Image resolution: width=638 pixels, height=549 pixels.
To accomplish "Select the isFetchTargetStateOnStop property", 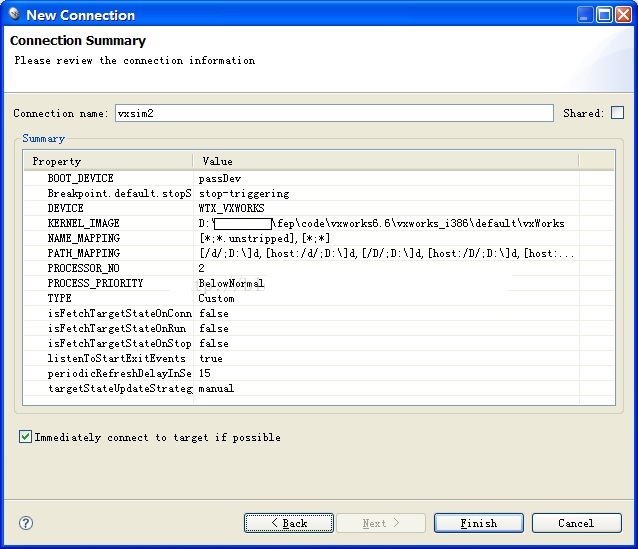I will click(120, 343).
